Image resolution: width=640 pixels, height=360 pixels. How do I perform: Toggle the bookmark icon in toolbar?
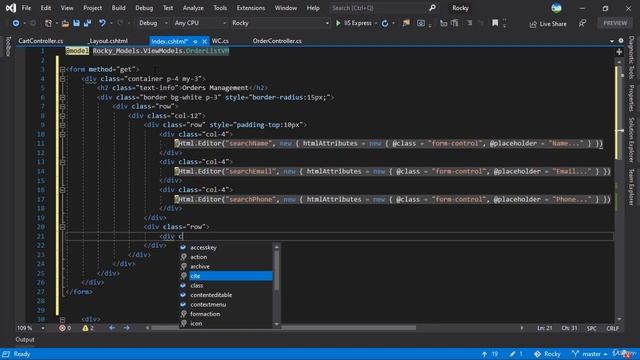point(495,23)
